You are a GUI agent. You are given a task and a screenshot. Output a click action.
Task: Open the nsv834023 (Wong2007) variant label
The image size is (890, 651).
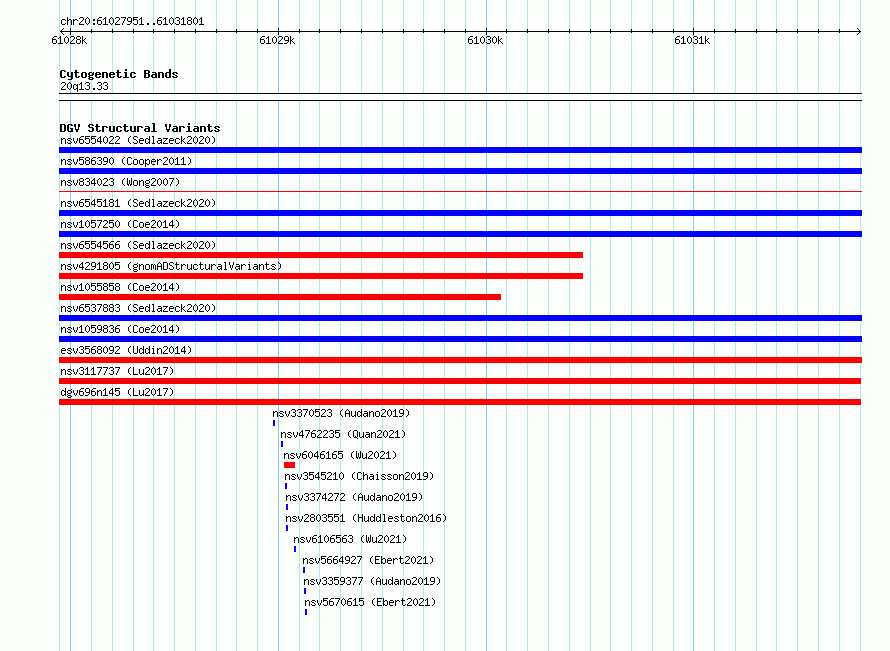120,182
